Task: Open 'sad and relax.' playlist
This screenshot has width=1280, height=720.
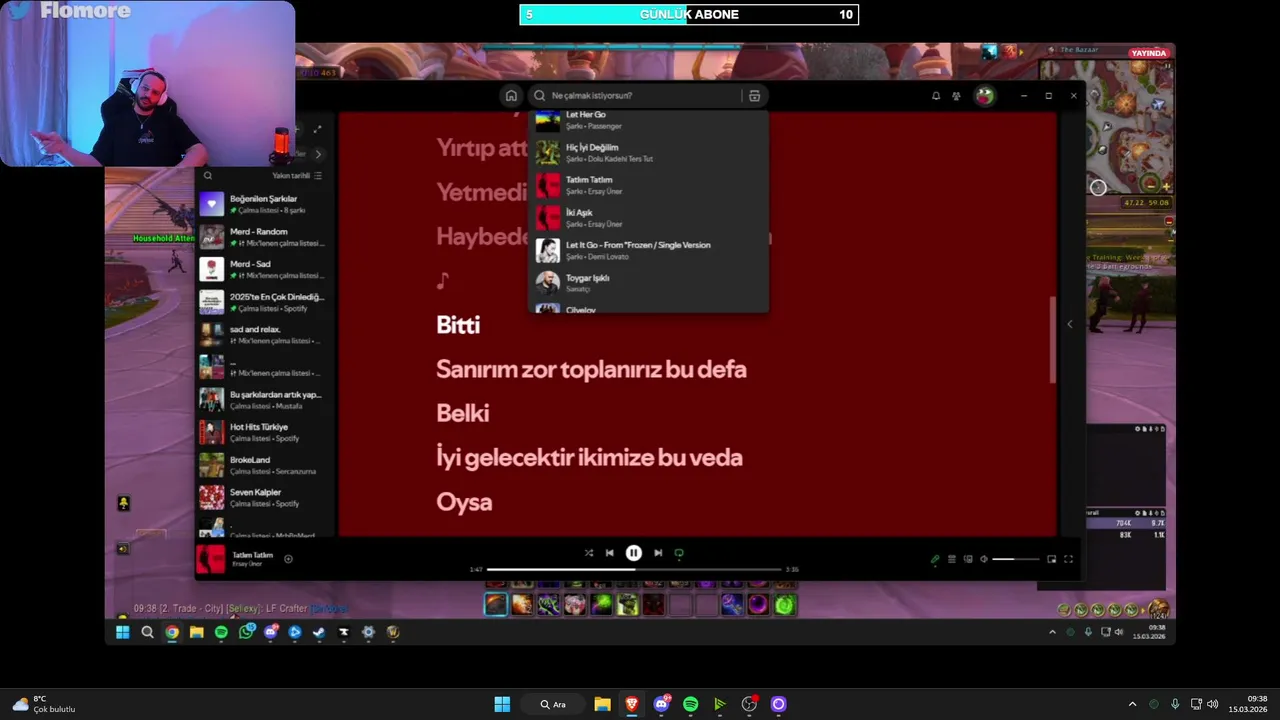Action: pos(264,335)
